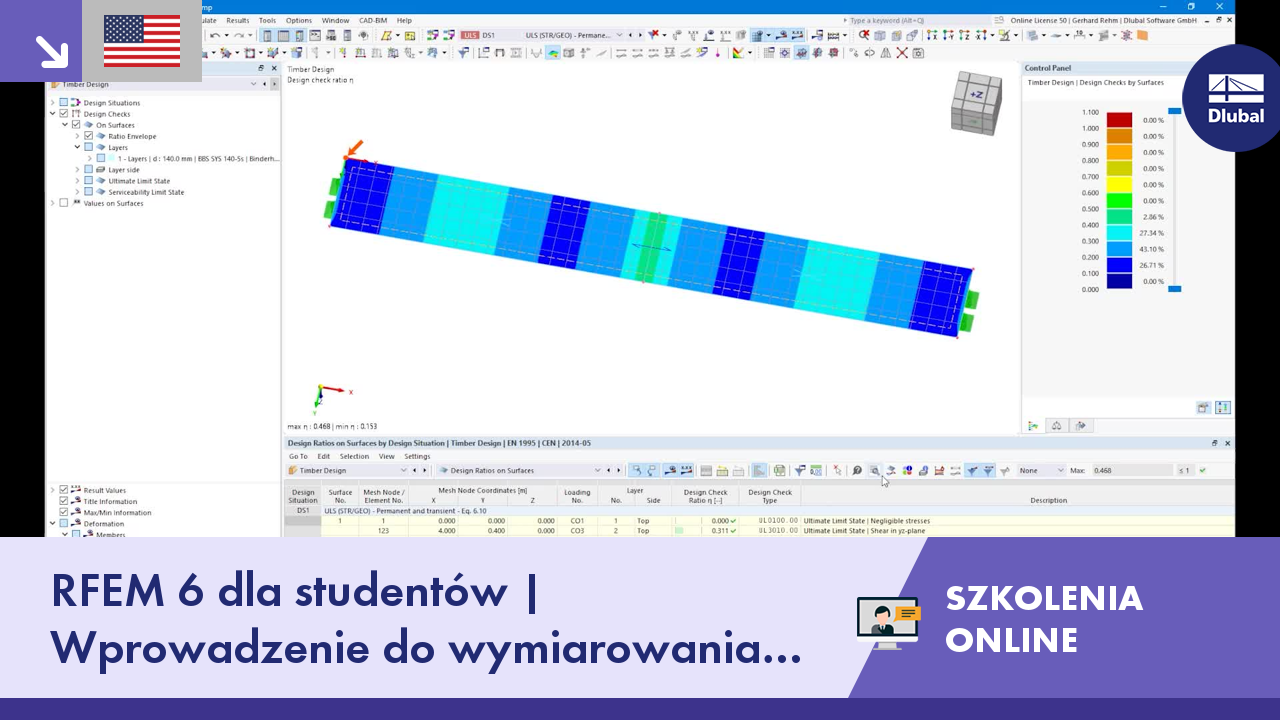Image resolution: width=1280 pixels, height=720 pixels.
Task: Collapse the Layers tree node
Action: [x=77, y=147]
